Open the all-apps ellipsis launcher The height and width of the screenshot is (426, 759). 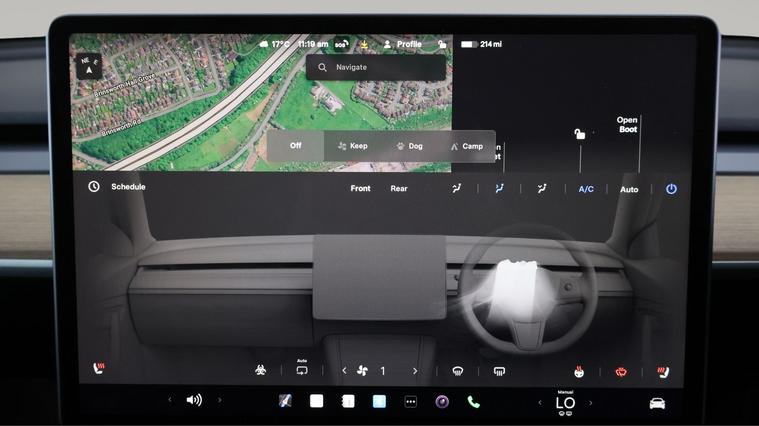click(x=410, y=402)
